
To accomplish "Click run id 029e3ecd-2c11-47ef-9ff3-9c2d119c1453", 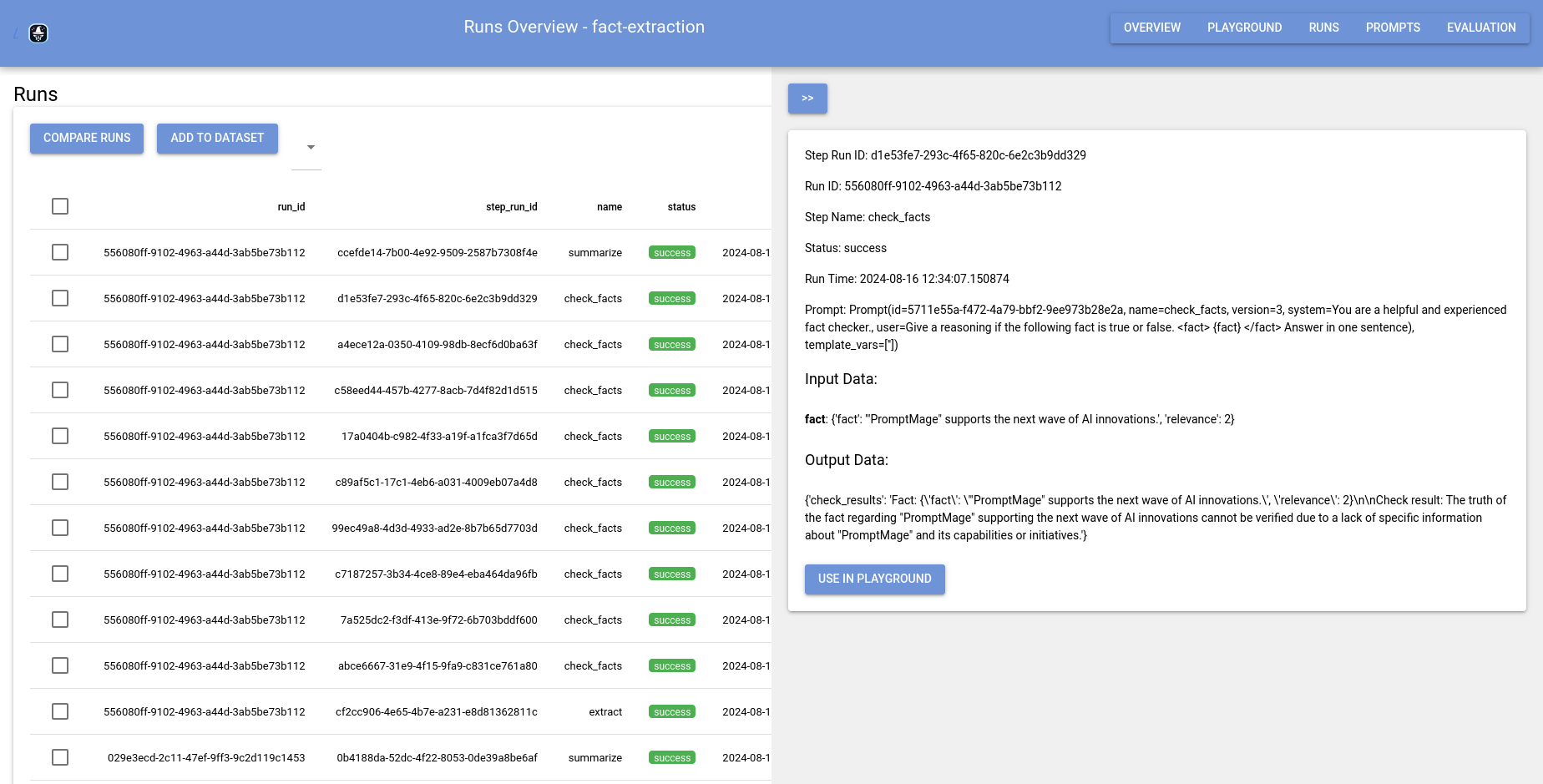I will tap(206, 758).
